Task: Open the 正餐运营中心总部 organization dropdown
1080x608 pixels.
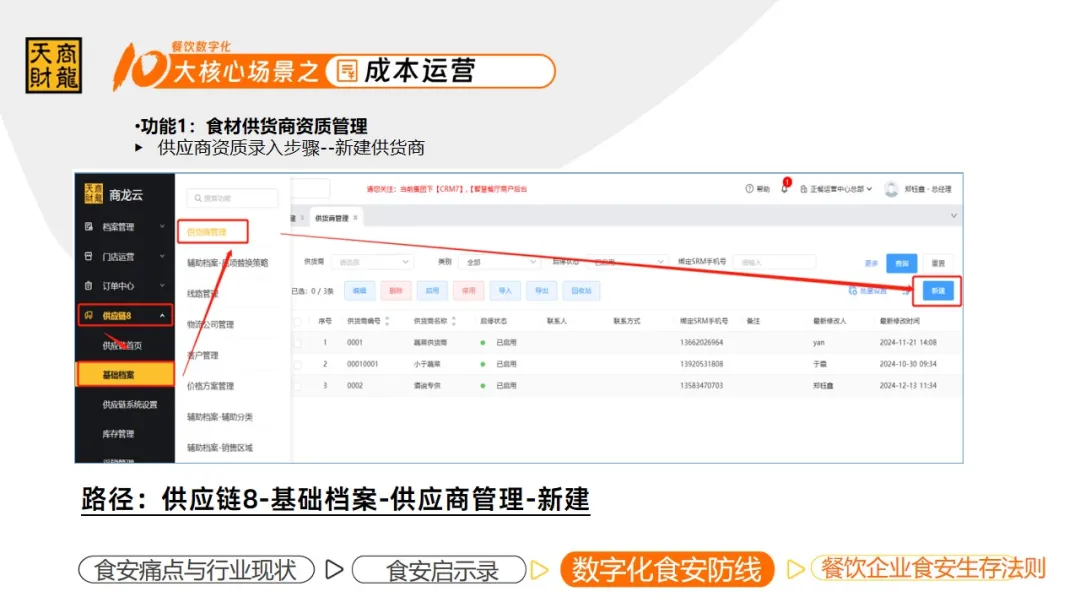Action: click(838, 189)
